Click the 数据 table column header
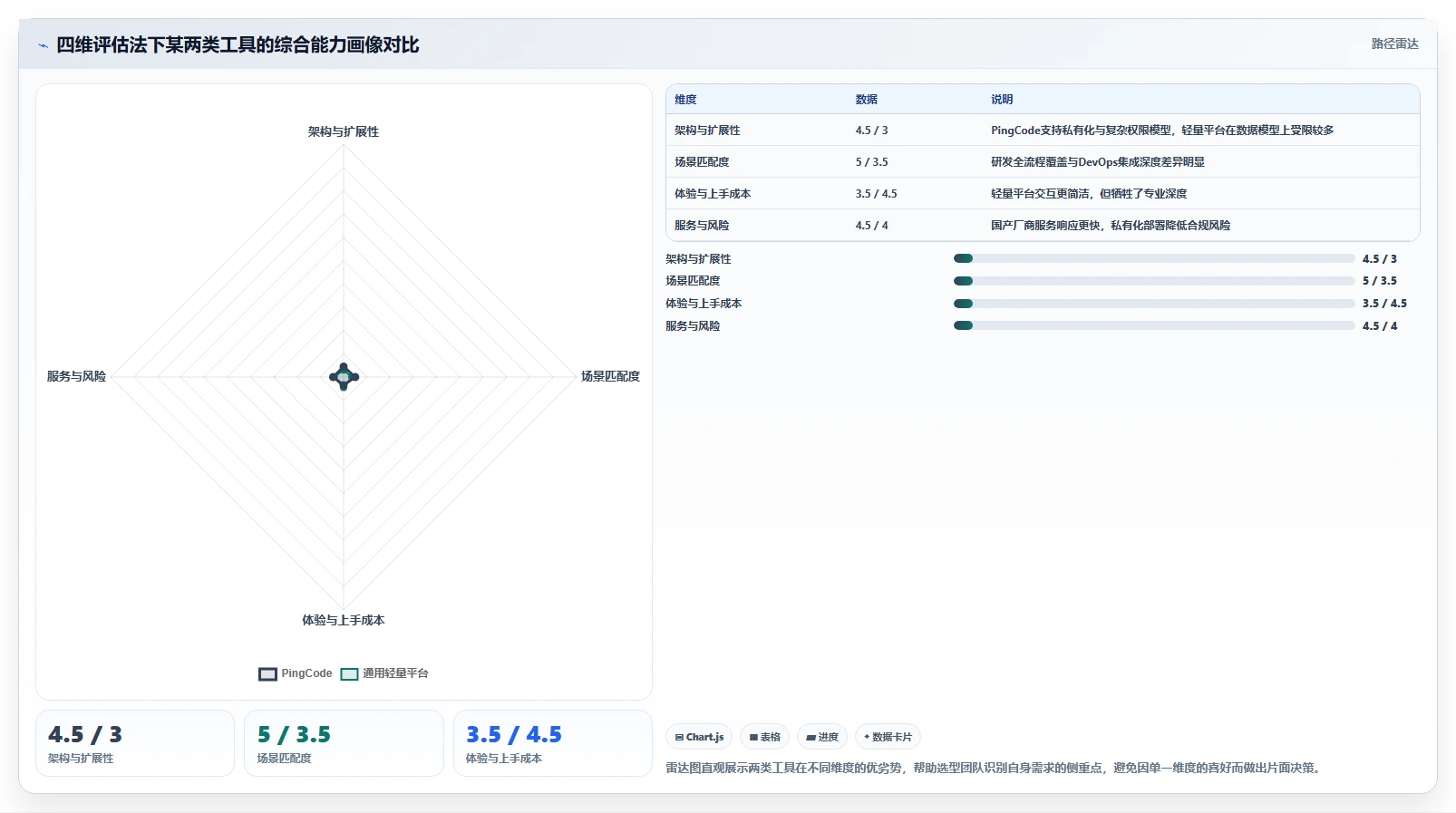1456x813 pixels. click(x=866, y=100)
